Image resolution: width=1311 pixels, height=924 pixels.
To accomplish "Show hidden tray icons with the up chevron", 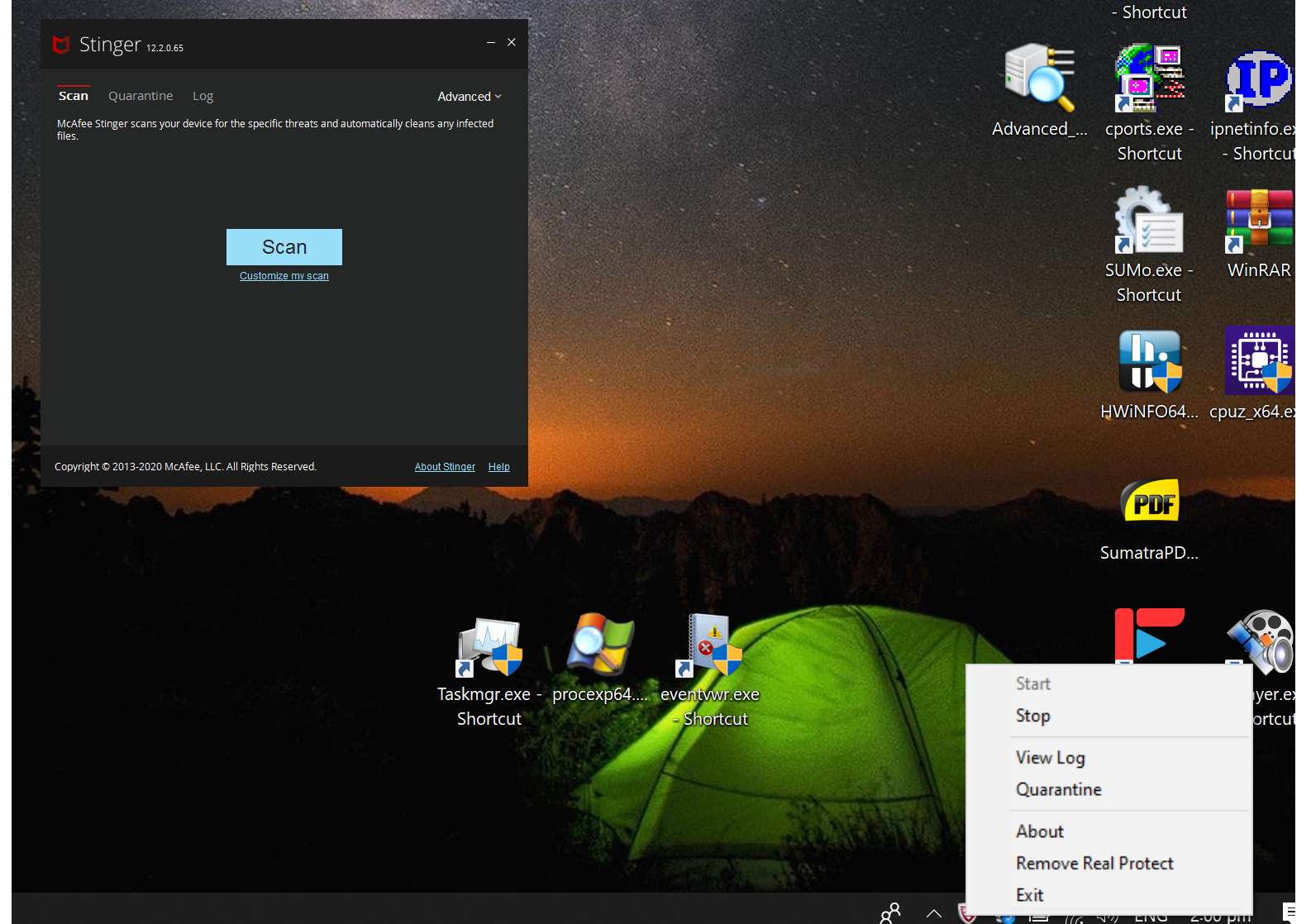I will 934,913.
